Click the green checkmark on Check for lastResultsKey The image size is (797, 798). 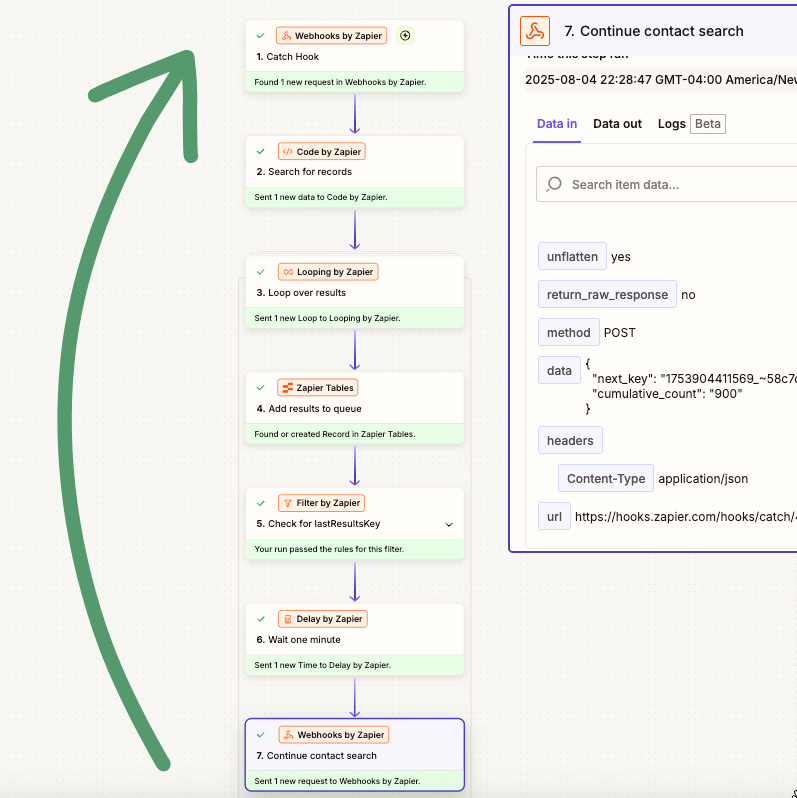point(261,503)
